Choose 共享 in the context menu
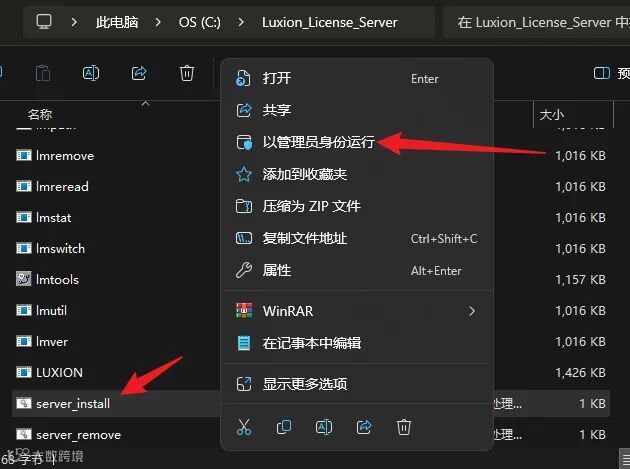630x469 pixels. tap(357, 110)
